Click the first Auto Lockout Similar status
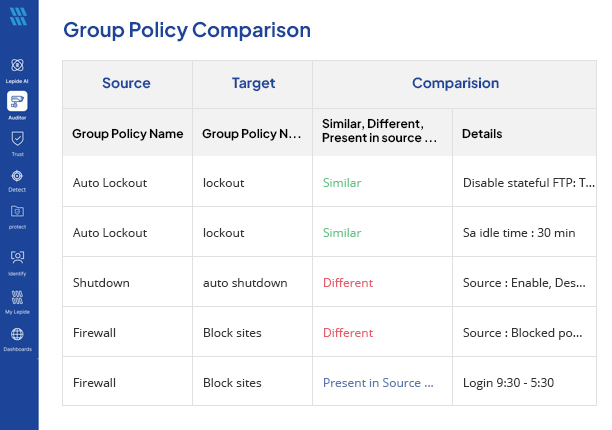The height and width of the screenshot is (430, 612). pyautogui.click(x=342, y=183)
